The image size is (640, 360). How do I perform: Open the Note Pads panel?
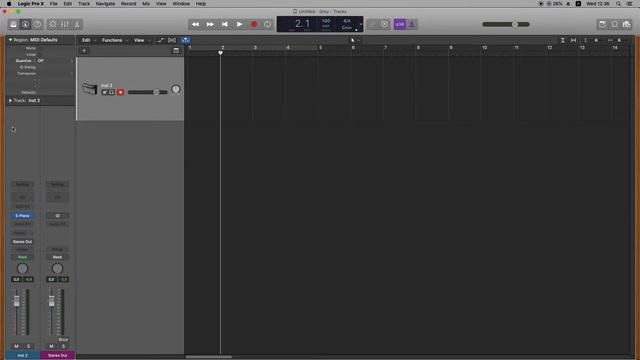614,24
